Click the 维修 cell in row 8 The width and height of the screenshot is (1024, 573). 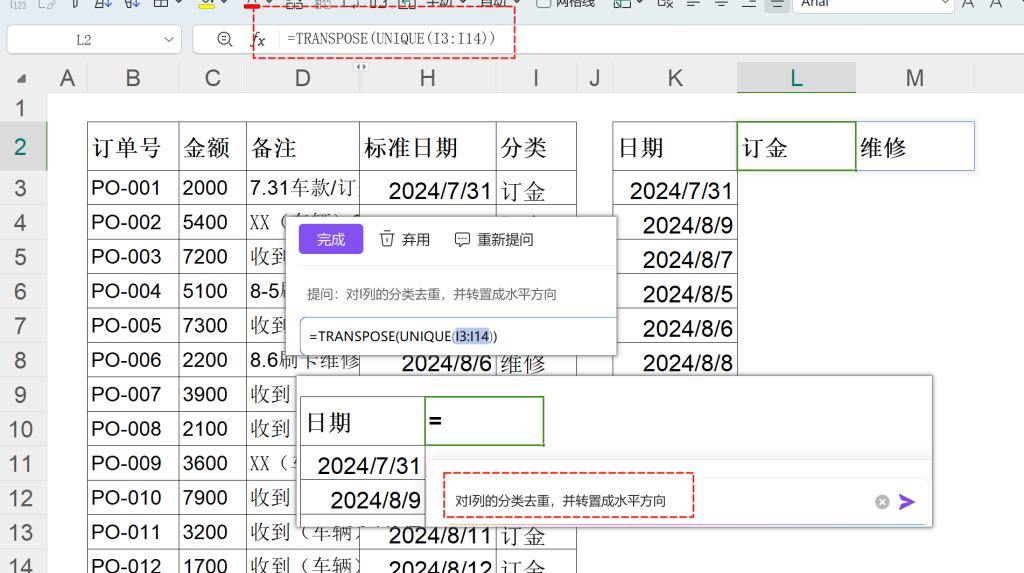click(x=536, y=365)
